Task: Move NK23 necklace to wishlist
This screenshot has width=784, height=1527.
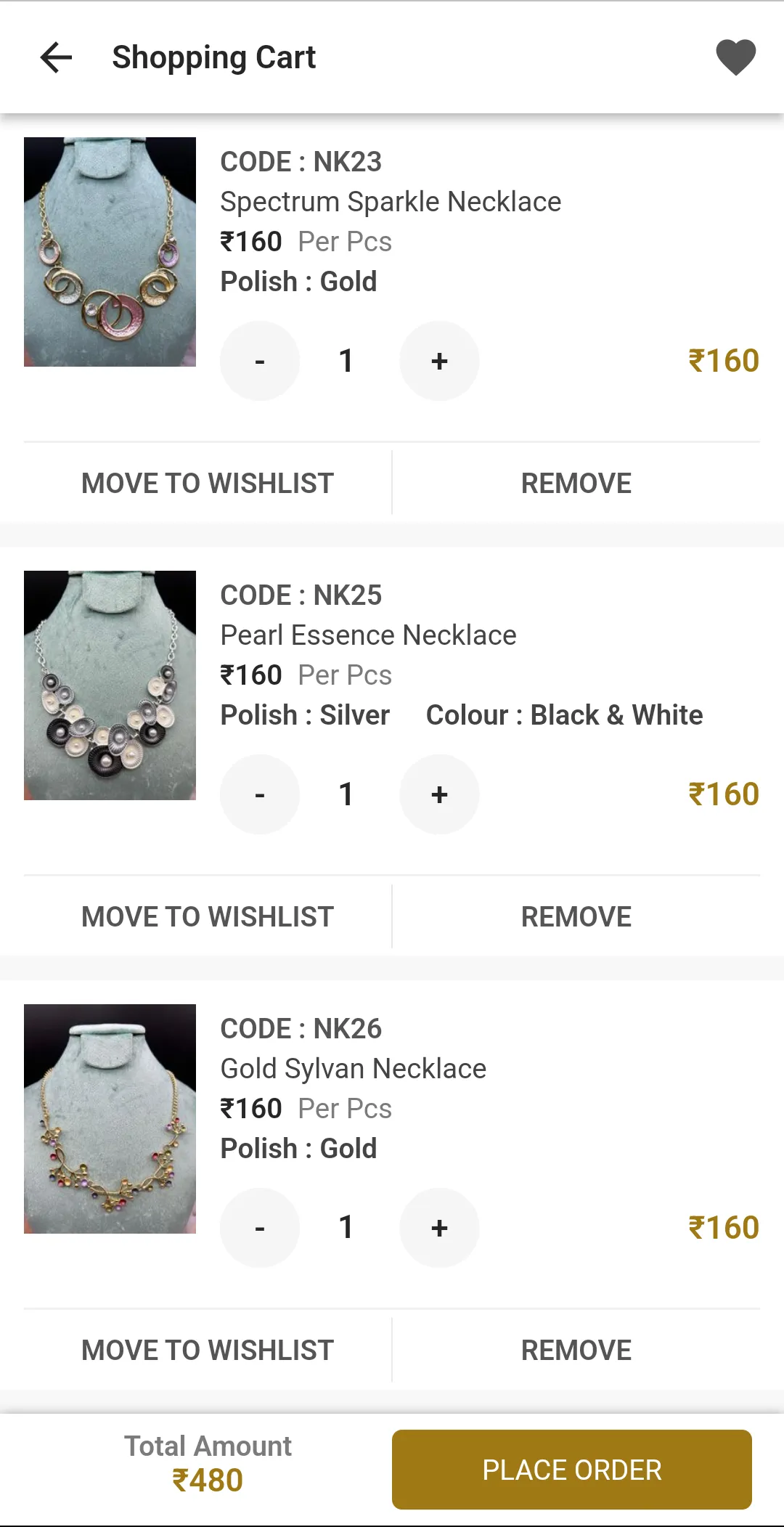Action: pyautogui.click(x=208, y=483)
